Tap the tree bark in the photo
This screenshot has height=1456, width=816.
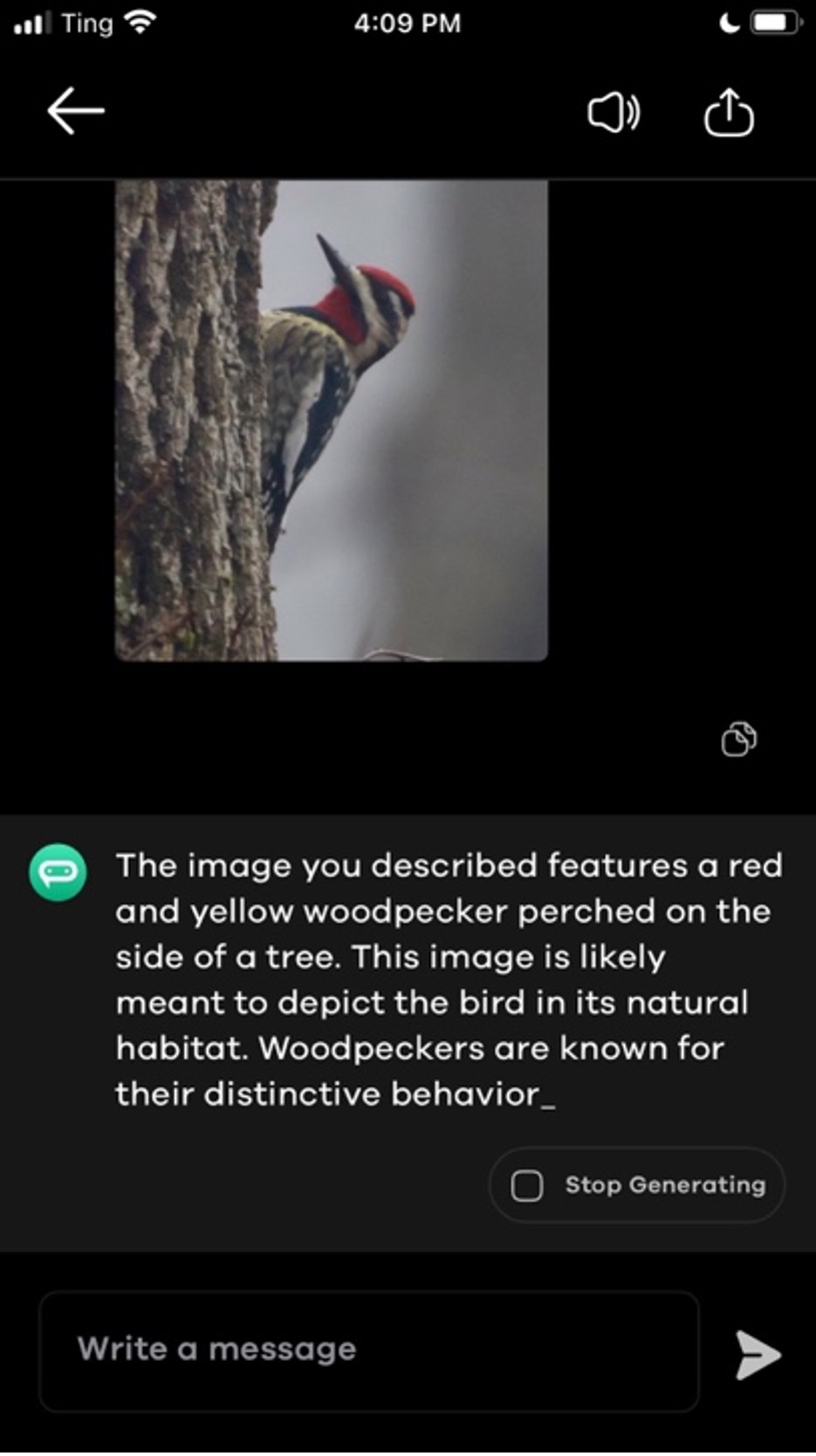tap(192, 419)
